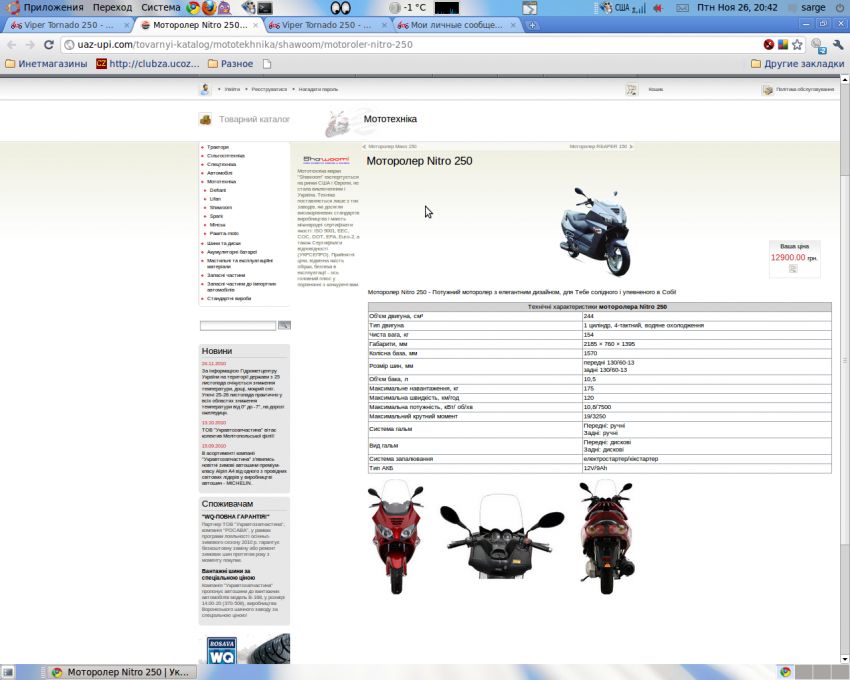Image resolution: width=850 pixels, height=680 pixels.
Task: Click the handlebar dashboard view thumbnail
Action: (x=502, y=537)
